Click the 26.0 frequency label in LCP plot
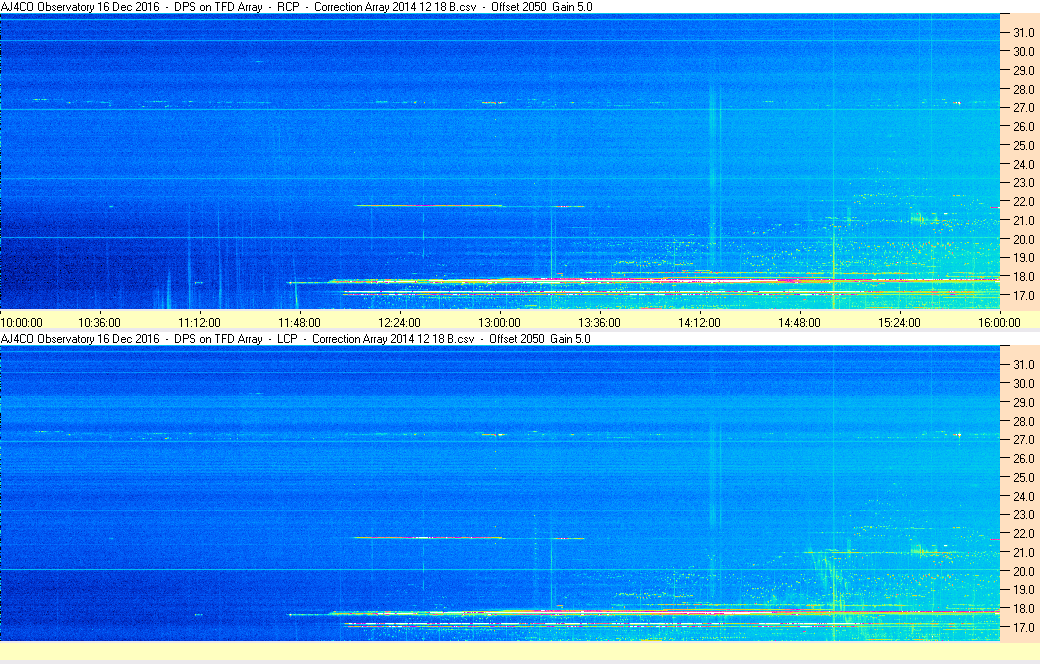The width and height of the screenshot is (1040, 664). point(1023,458)
